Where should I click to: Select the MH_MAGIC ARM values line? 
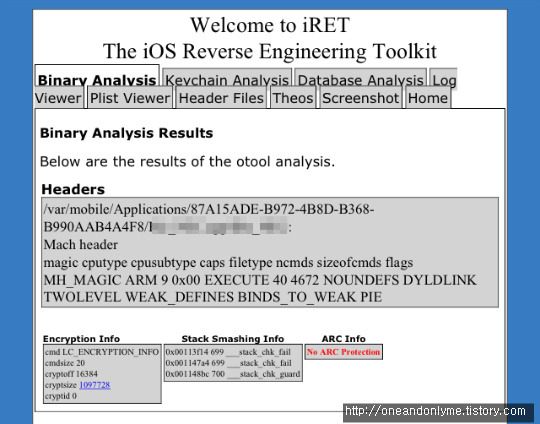coord(260,280)
